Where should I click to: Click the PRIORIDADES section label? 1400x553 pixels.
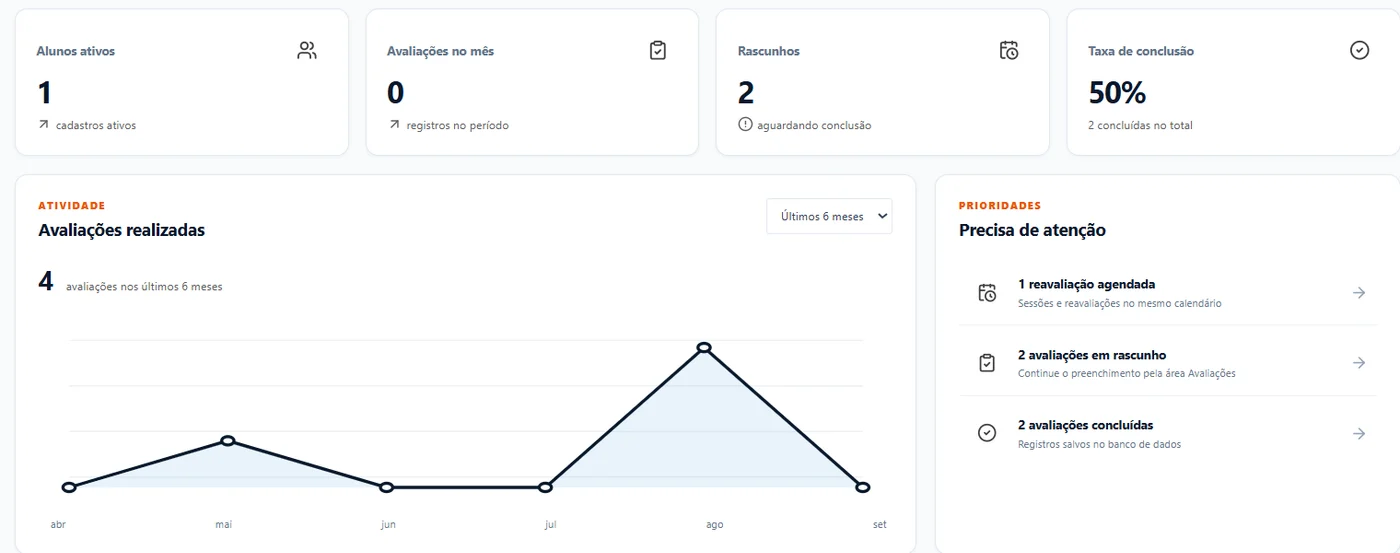(1000, 205)
